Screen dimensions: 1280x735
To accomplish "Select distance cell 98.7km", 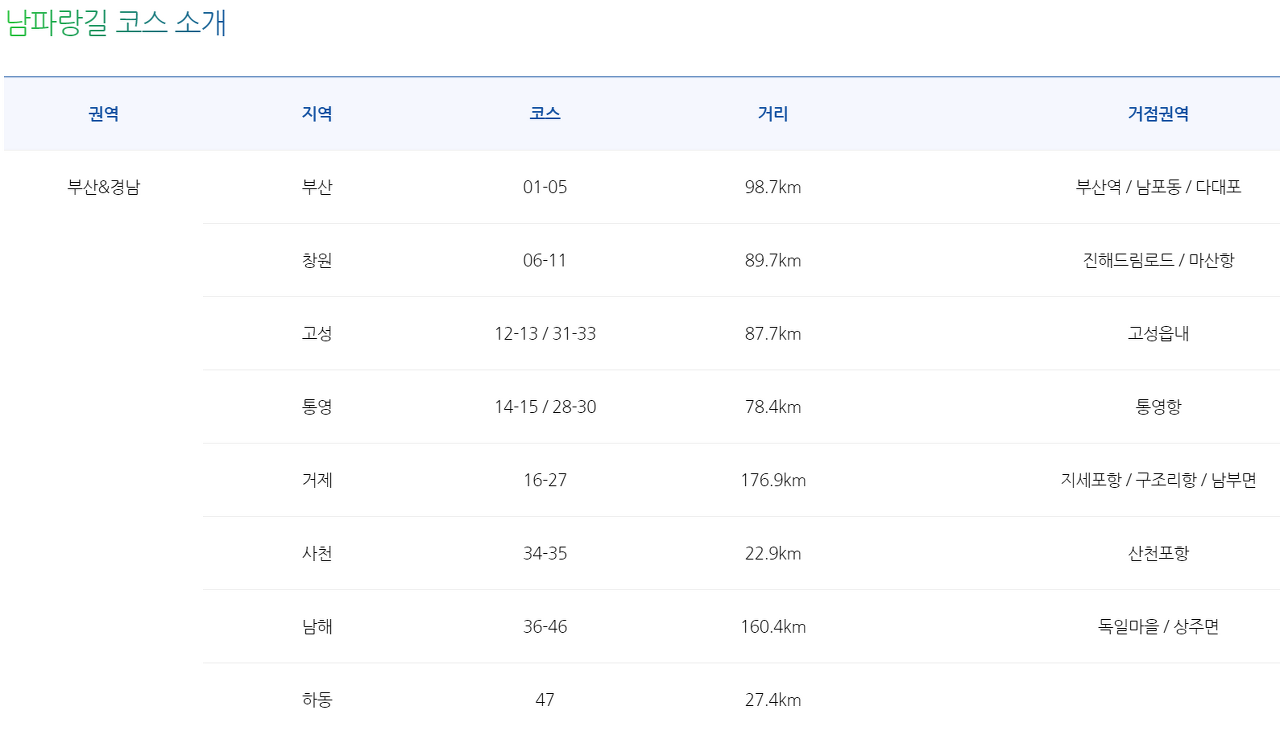I will [x=773, y=187].
